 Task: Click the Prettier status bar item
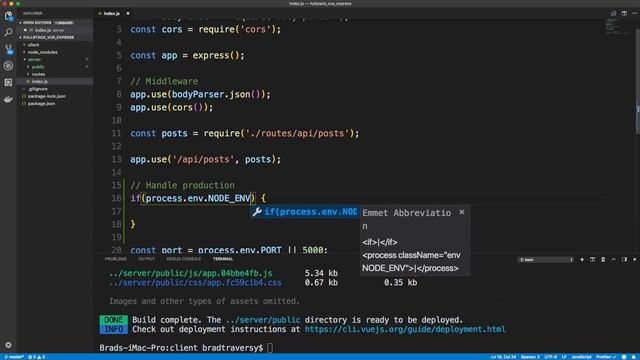[606, 357]
